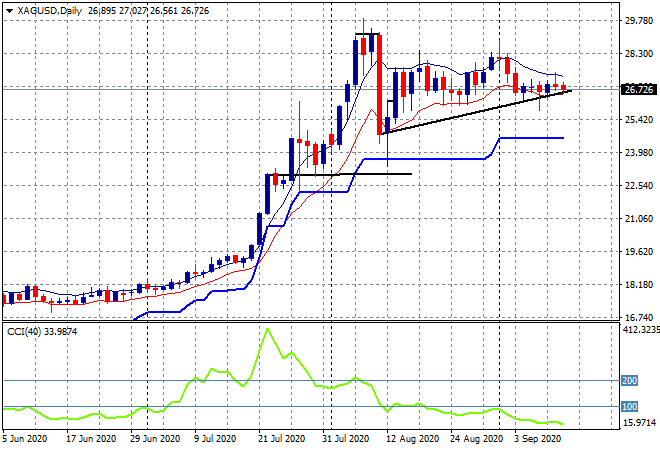The width and height of the screenshot is (660, 450).
Task: Select the 9 Jul 2020 date label
Action: pyautogui.click(x=217, y=439)
